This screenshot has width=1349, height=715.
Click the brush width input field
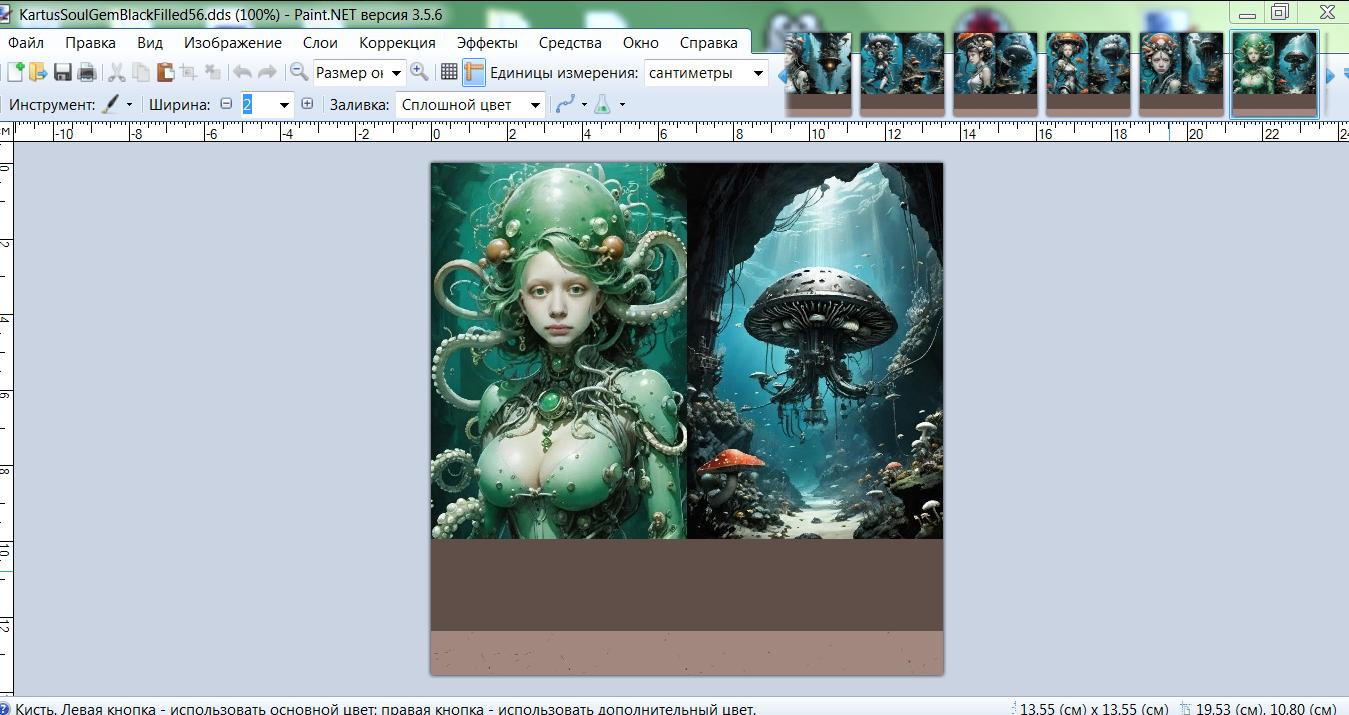point(258,105)
